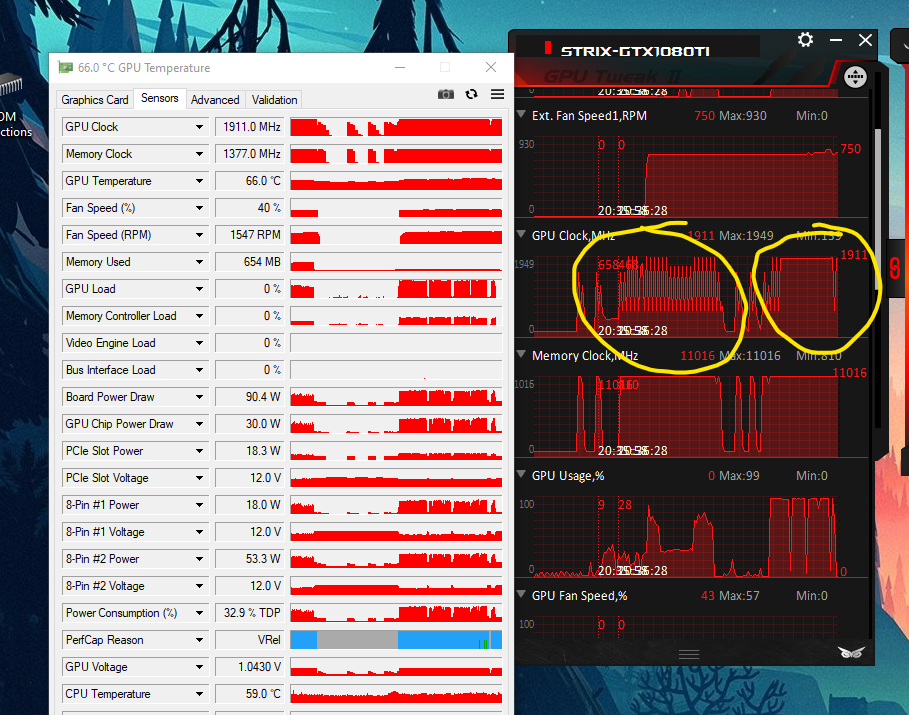This screenshot has width=909, height=715.
Task: Click the GPU Tweak monitor move icon
Action: coord(855,77)
